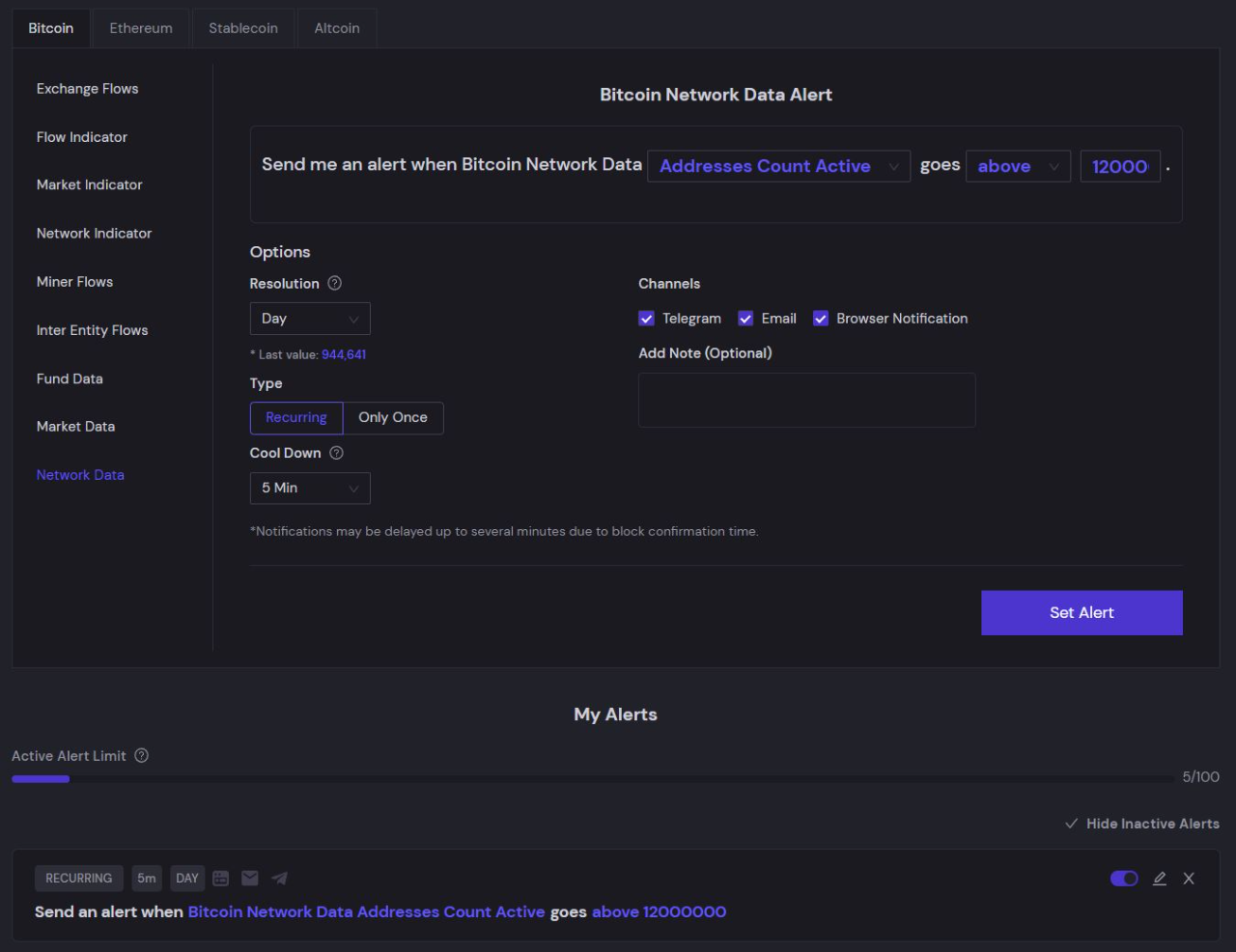Open Flow Indicator in sidebar
Image resolution: width=1236 pixels, height=952 pixels.
(82, 137)
